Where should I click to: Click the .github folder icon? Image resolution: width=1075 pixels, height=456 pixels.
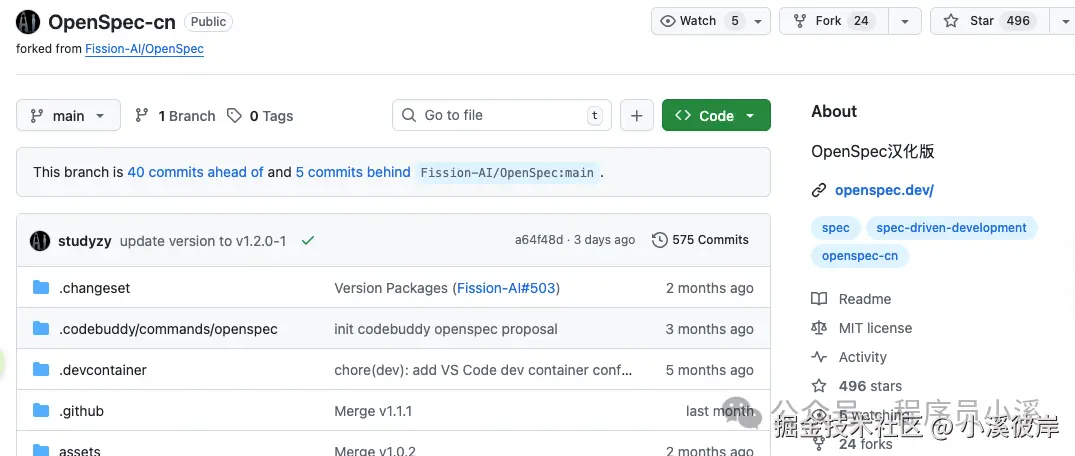41,411
